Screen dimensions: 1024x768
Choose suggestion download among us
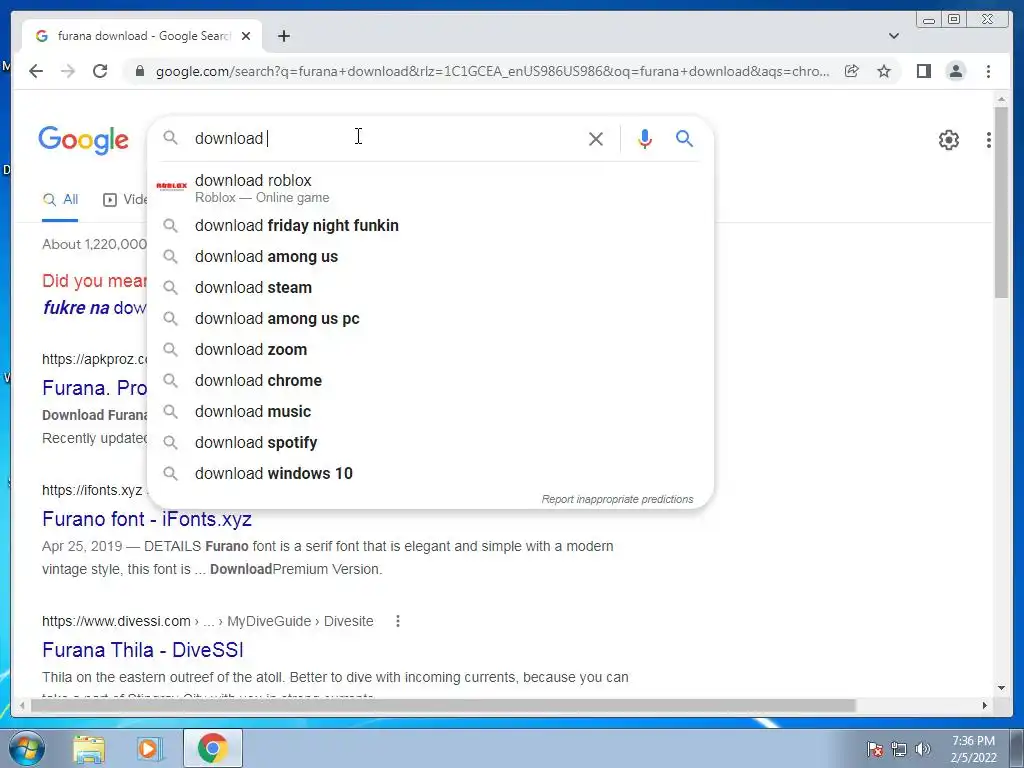pyautogui.click(x=431, y=257)
